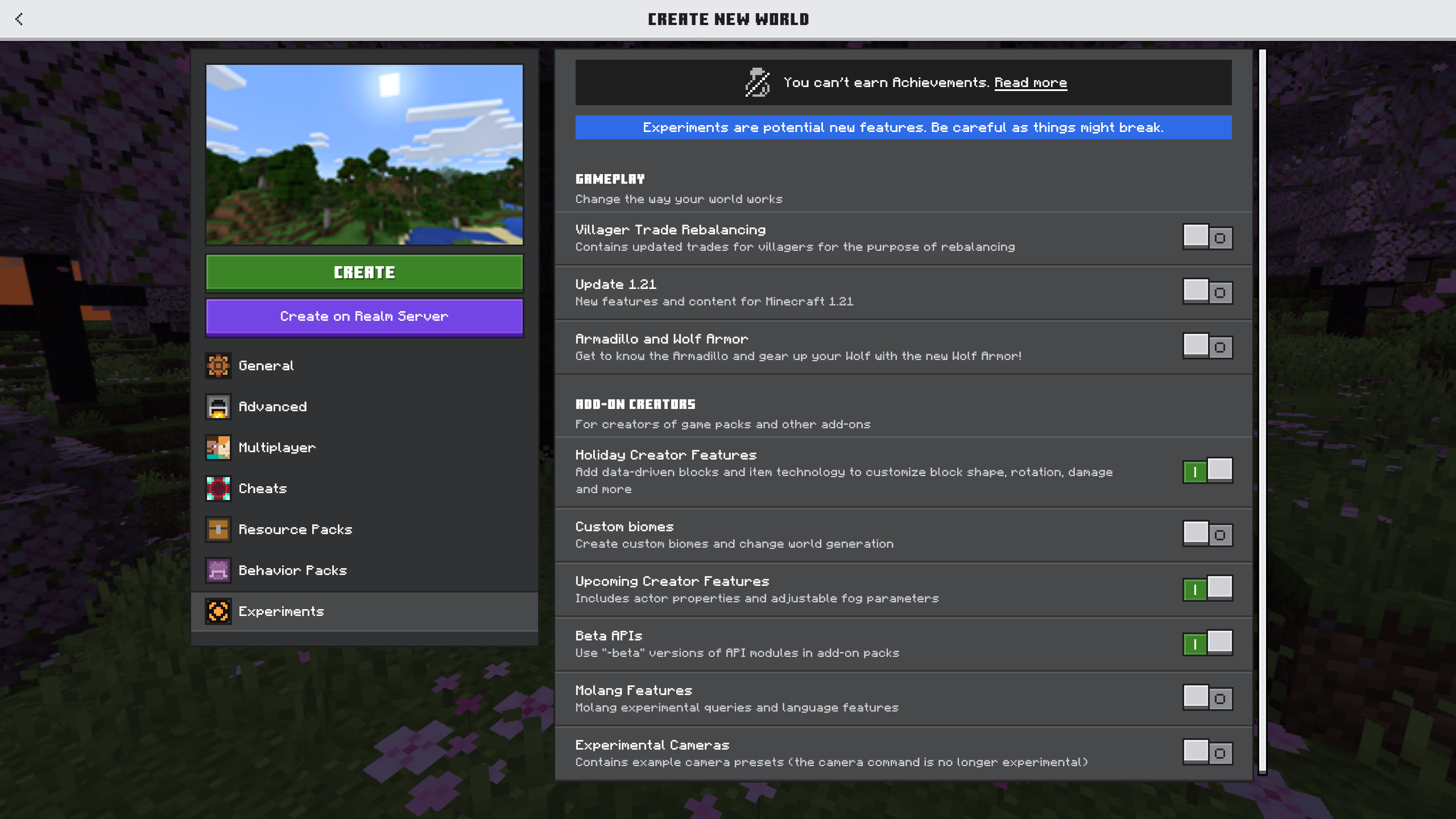Turn off Upcoming Creator Features toggle
Image resolution: width=1456 pixels, height=819 pixels.
(x=1207, y=588)
